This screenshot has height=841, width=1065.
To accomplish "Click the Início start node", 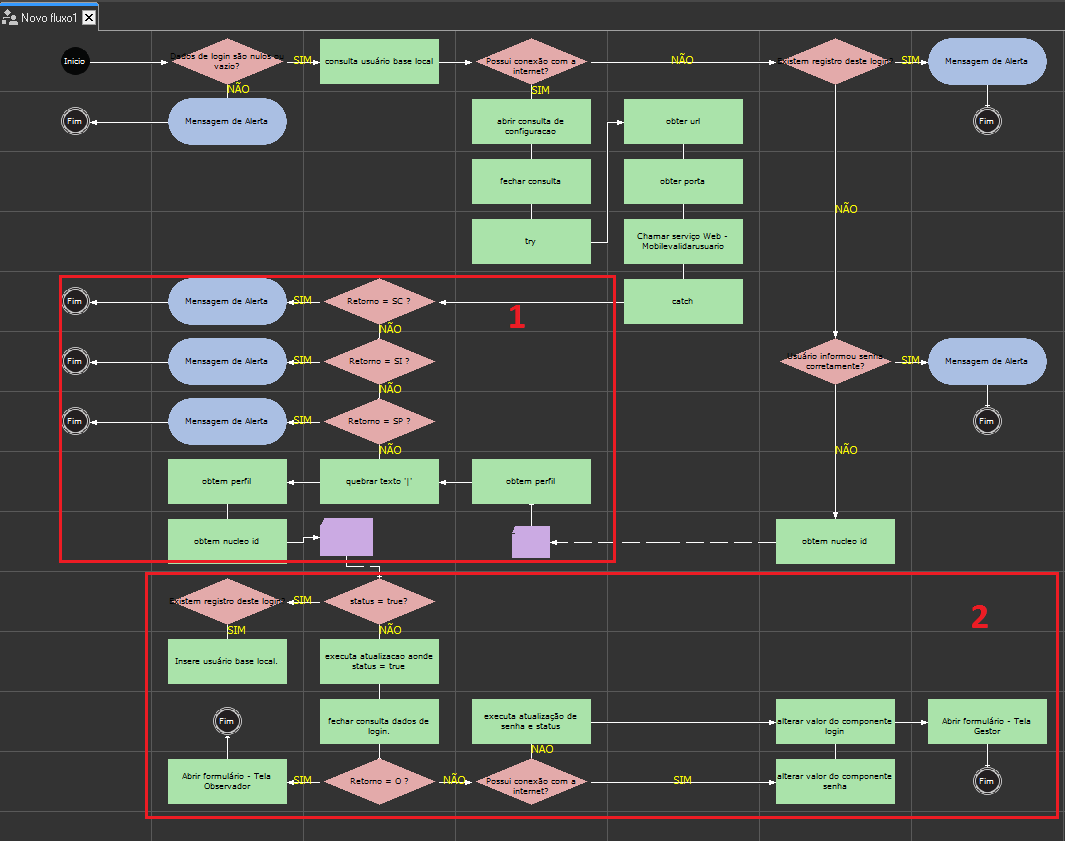I will [x=75, y=61].
